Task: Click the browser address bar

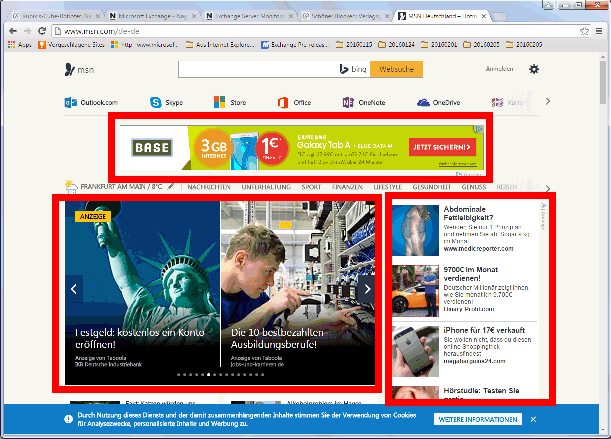Action: click(320, 31)
